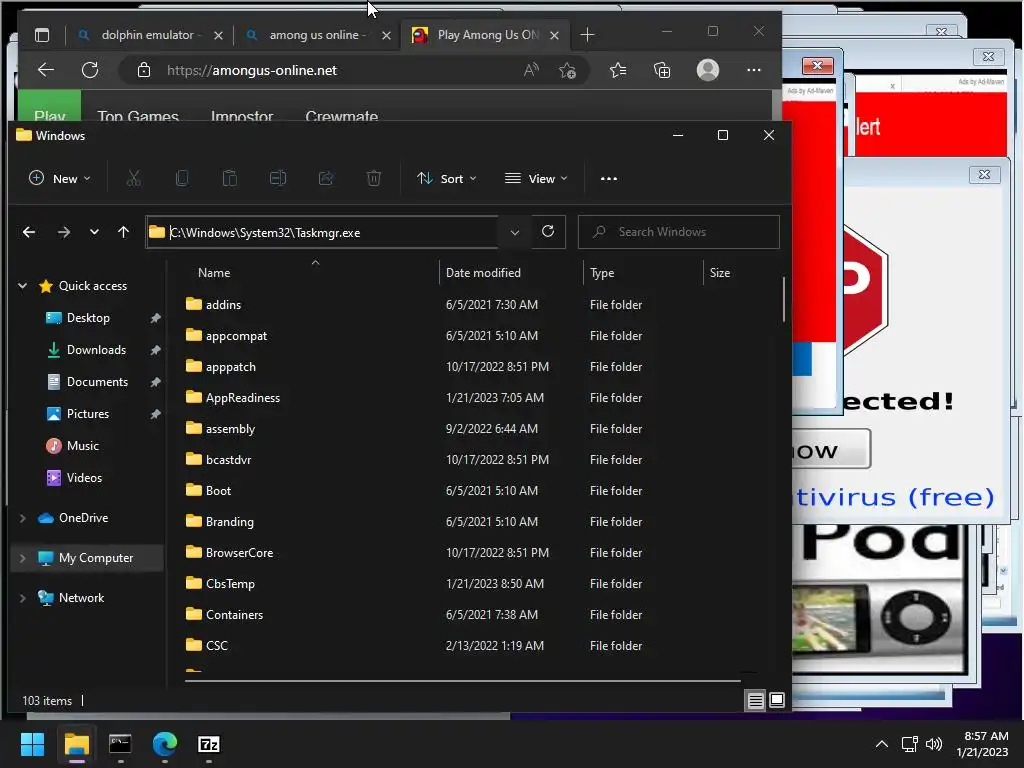
Task: Expand the OneDrive tree node
Action: tap(23, 518)
